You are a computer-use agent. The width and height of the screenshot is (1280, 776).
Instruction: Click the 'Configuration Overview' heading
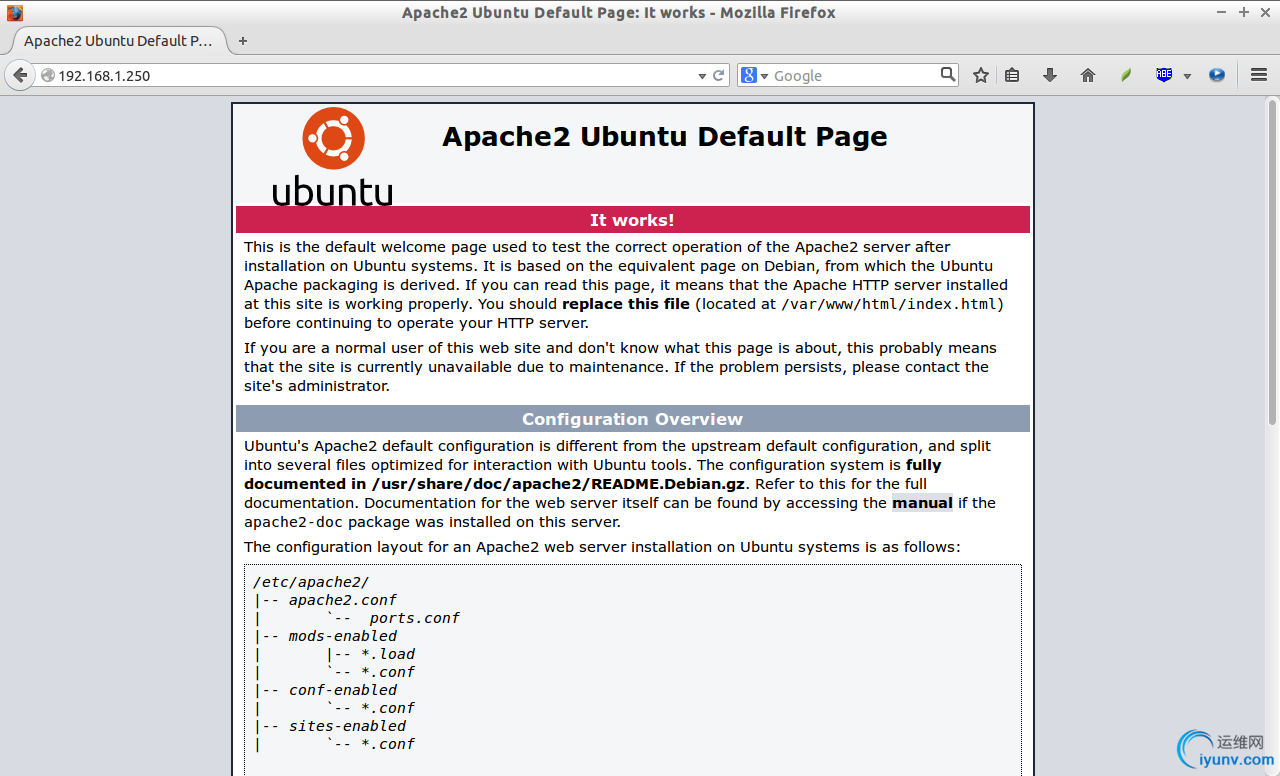pyautogui.click(x=632, y=419)
